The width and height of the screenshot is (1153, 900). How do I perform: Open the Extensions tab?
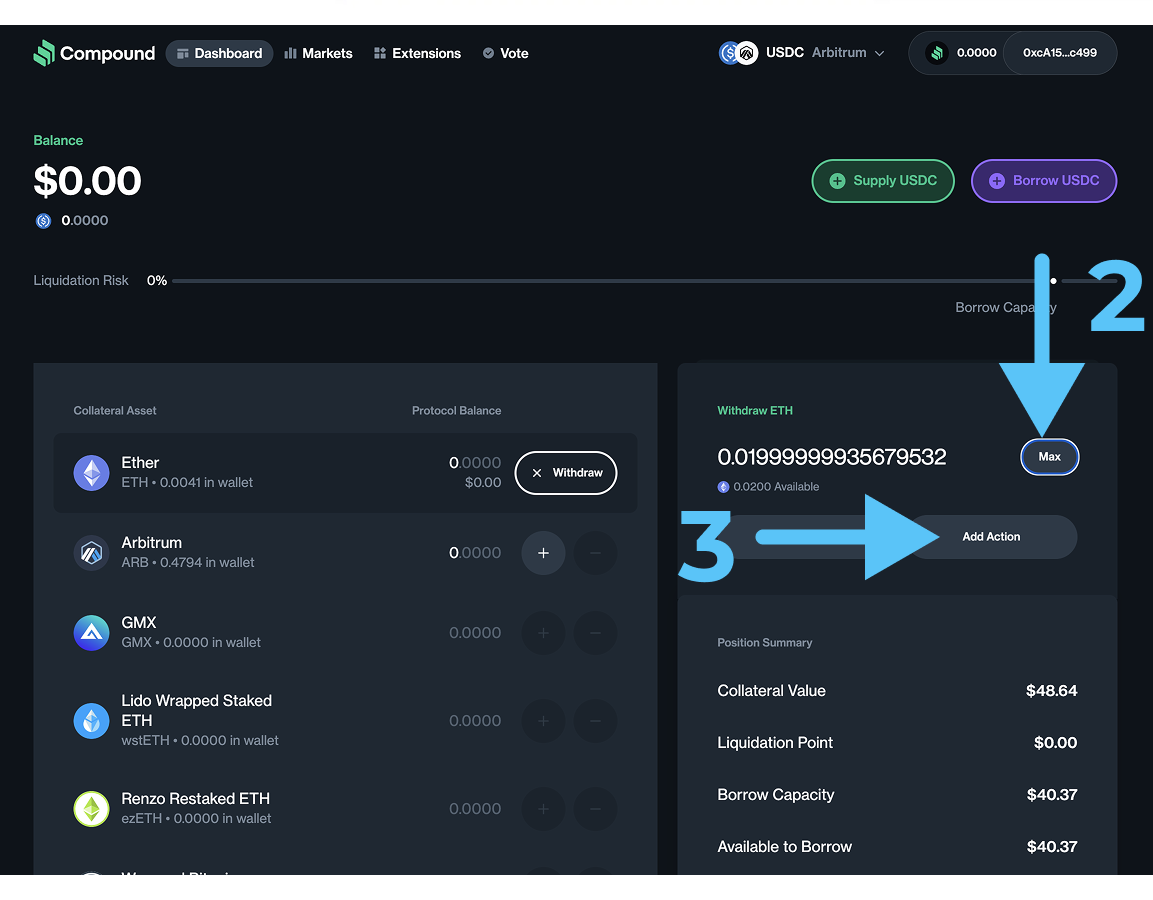point(417,53)
